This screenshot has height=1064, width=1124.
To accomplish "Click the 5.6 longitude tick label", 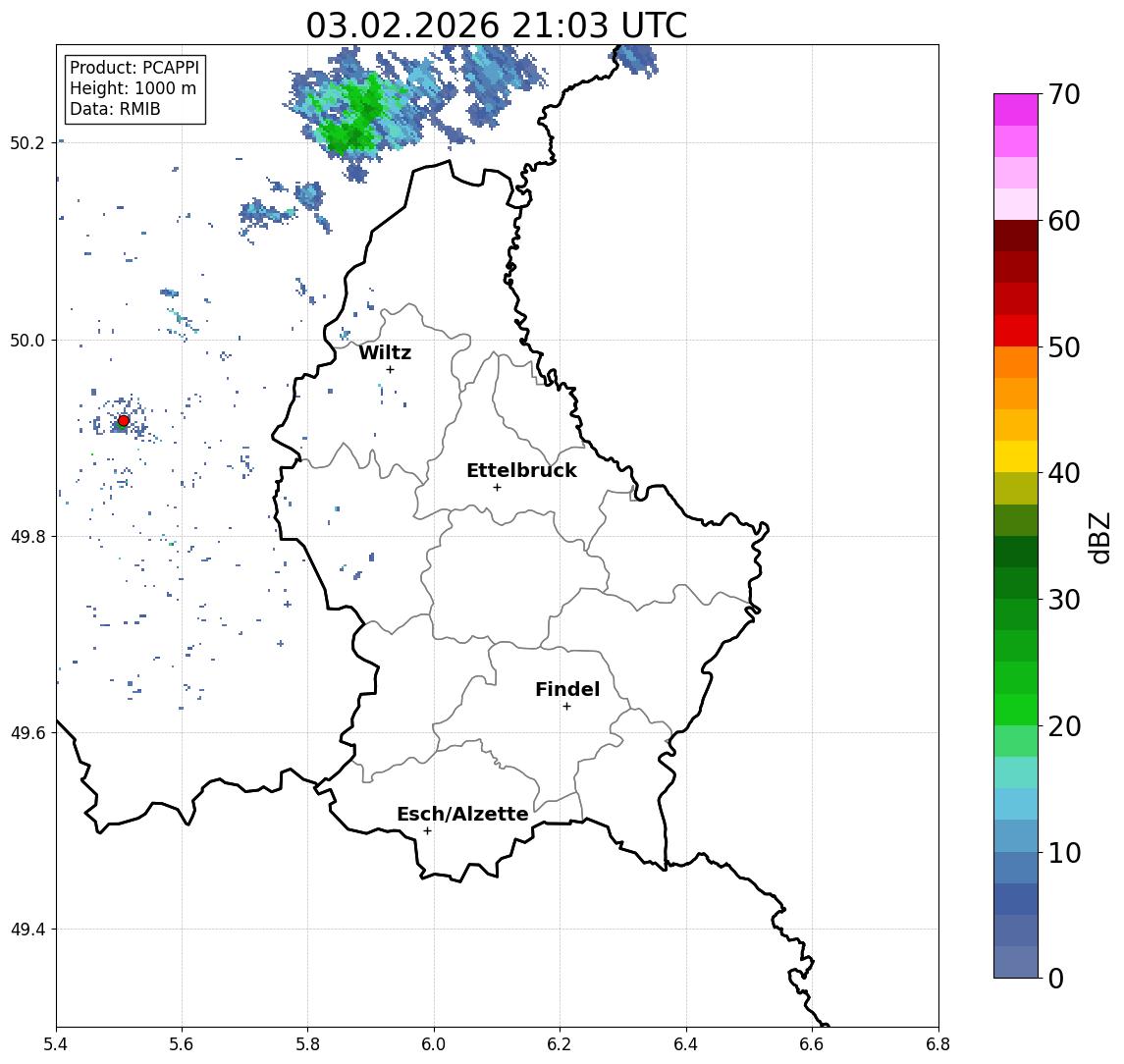I will click(x=182, y=1044).
